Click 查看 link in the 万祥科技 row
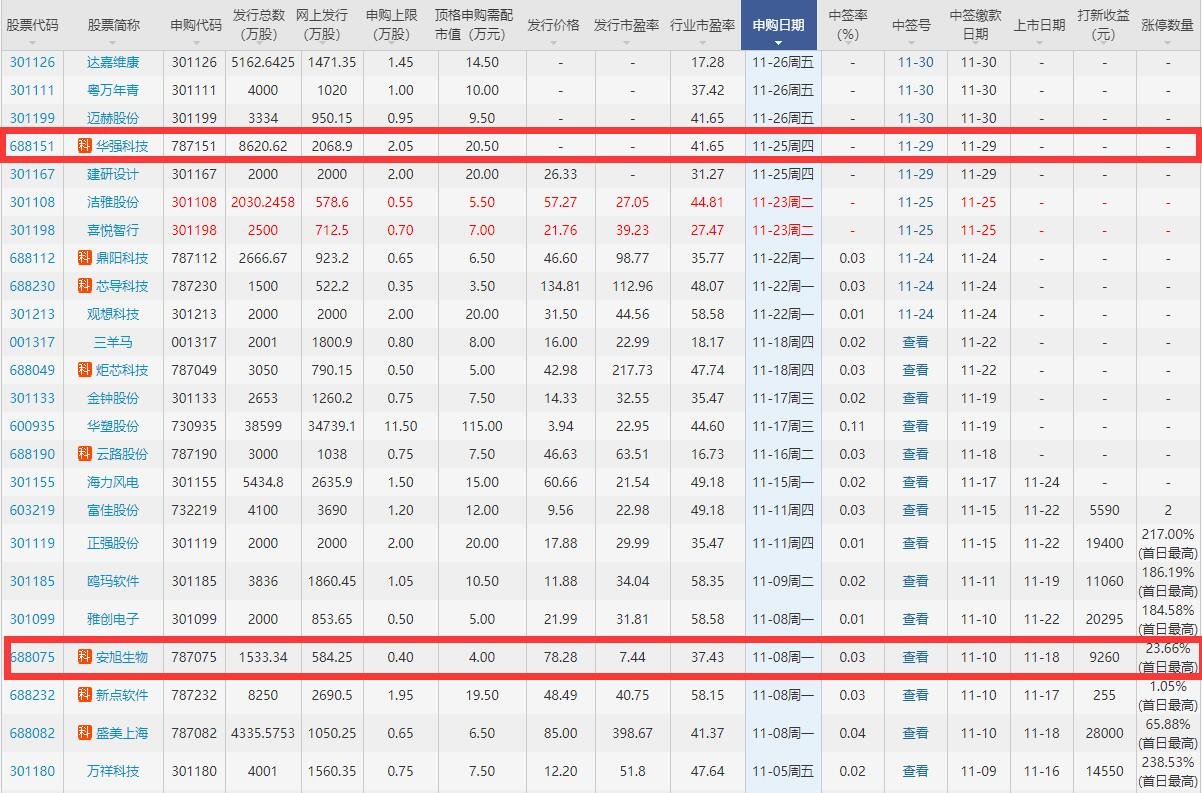Screen dimensions: 1202x793 pos(915,771)
